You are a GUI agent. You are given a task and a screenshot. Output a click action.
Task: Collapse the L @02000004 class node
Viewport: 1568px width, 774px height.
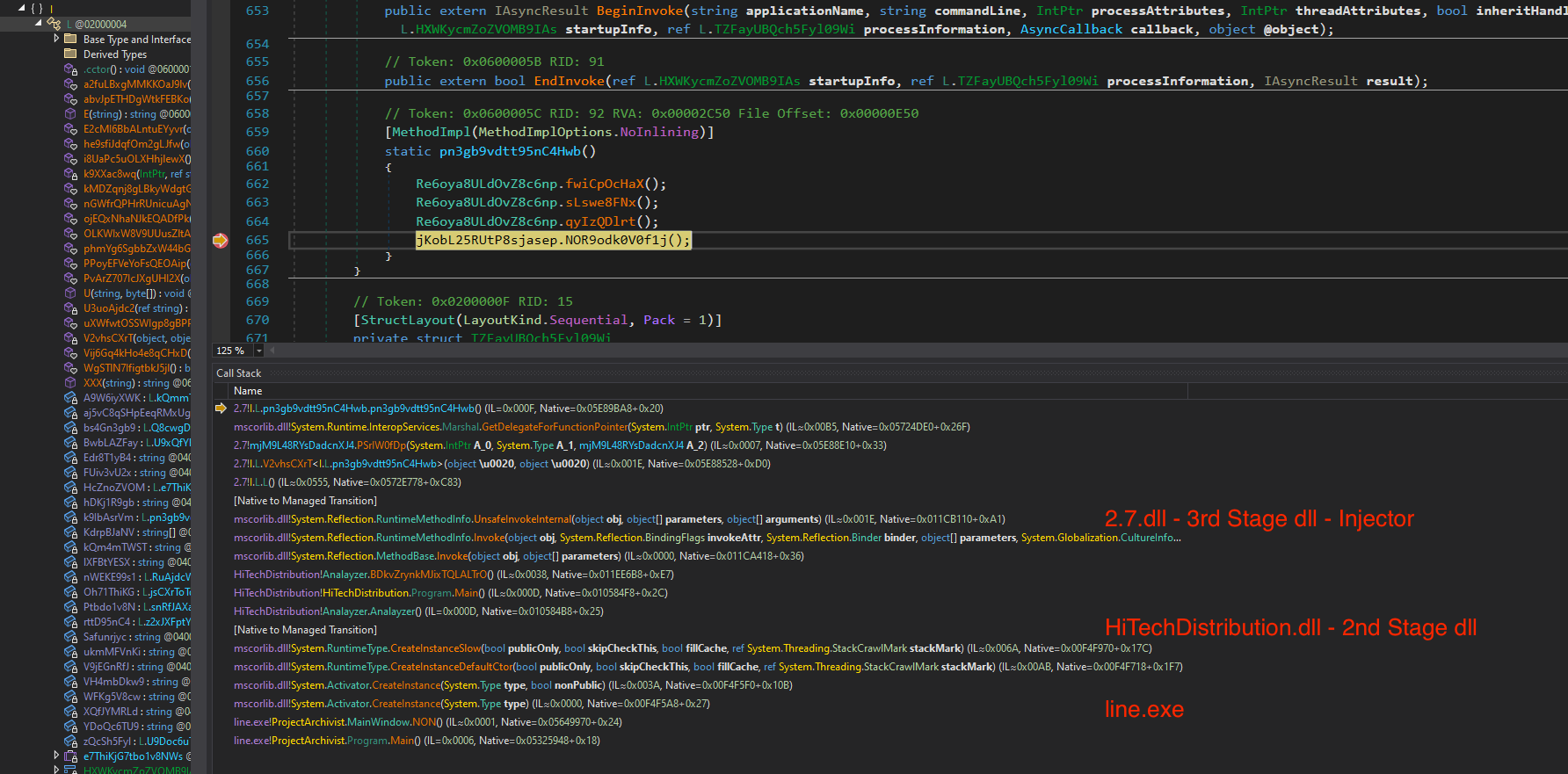pyautogui.click(x=38, y=24)
